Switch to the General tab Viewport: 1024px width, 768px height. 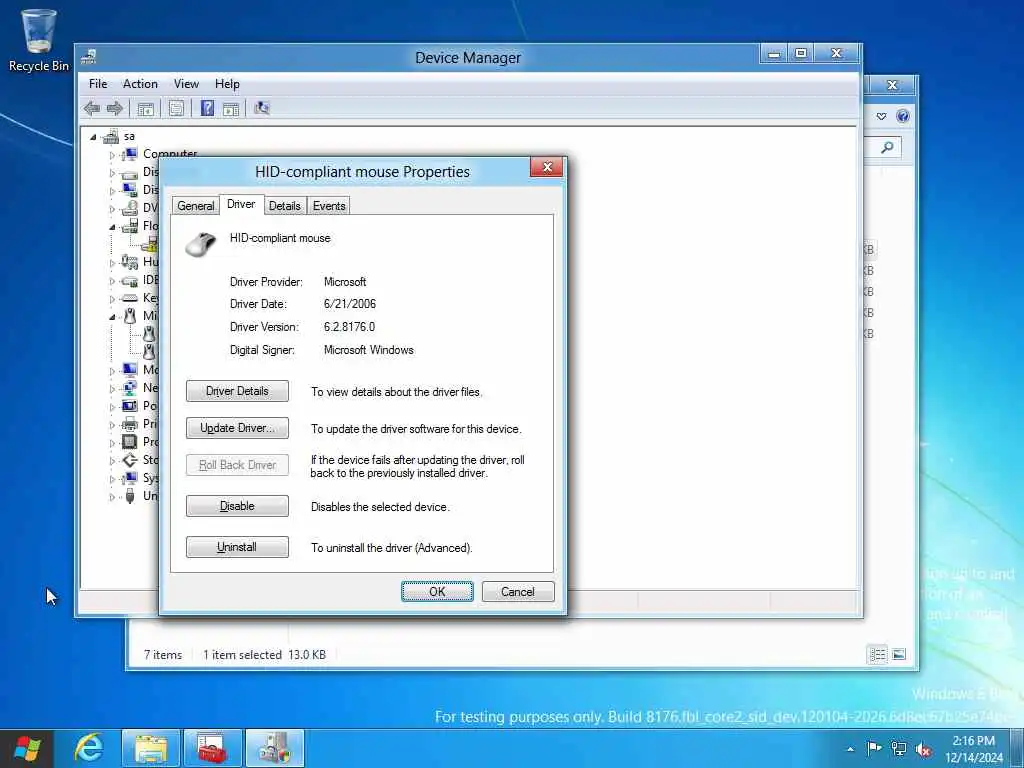[x=195, y=206]
